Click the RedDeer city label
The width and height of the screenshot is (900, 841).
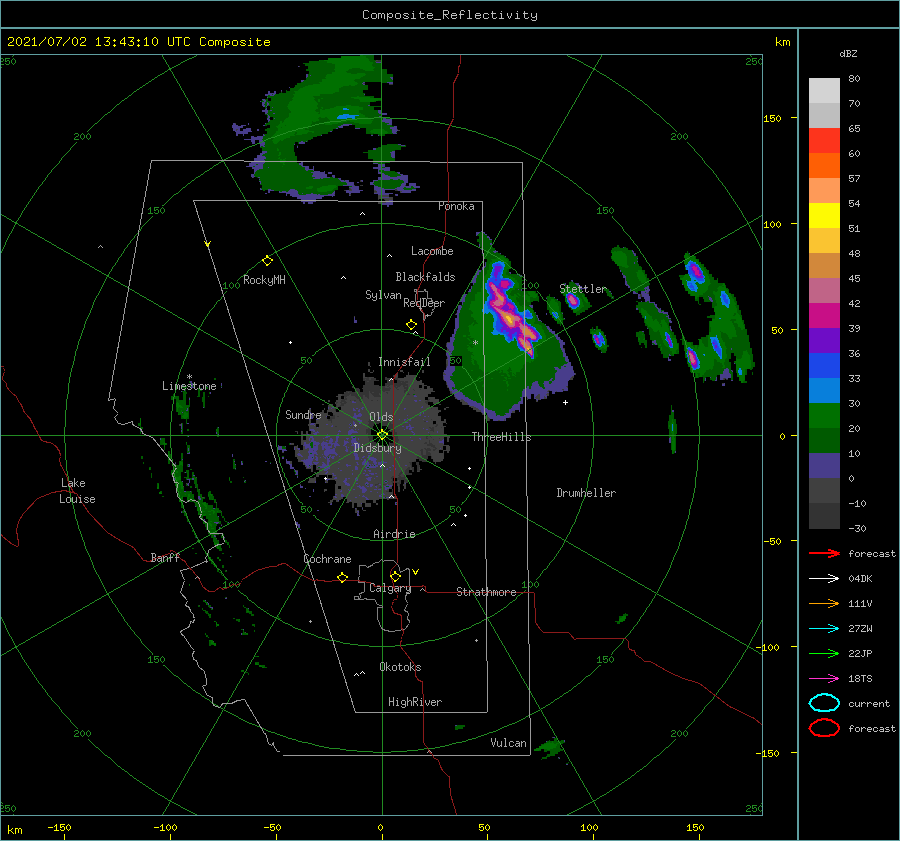pos(424,303)
